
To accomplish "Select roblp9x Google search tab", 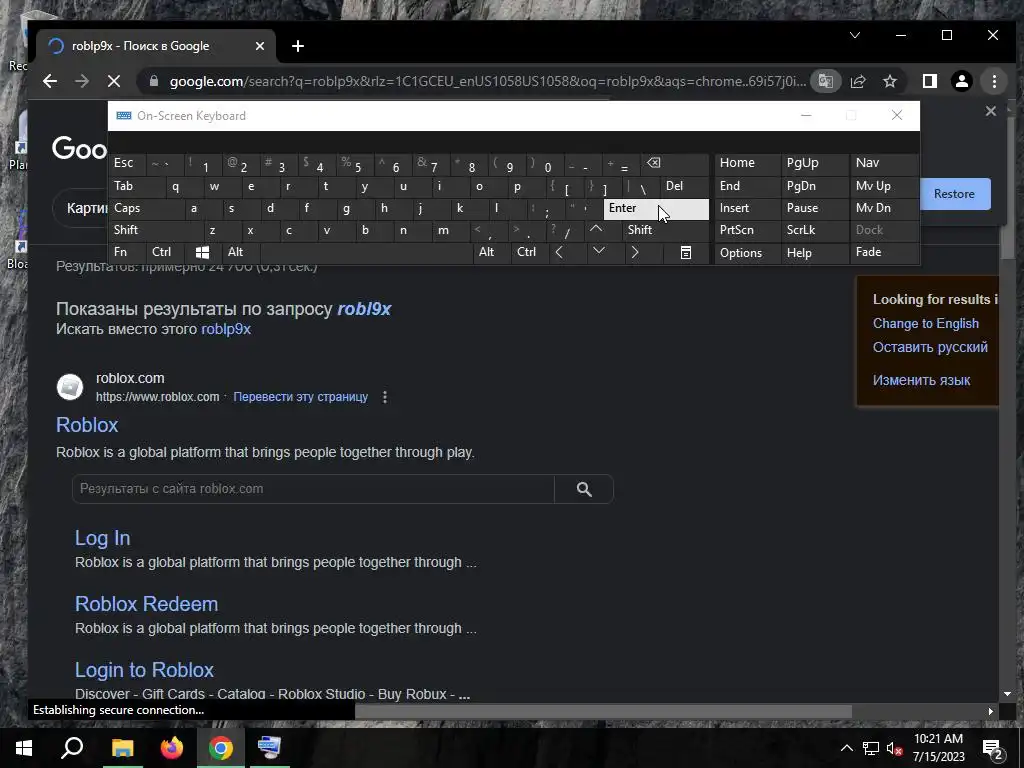I will coord(157,46).
